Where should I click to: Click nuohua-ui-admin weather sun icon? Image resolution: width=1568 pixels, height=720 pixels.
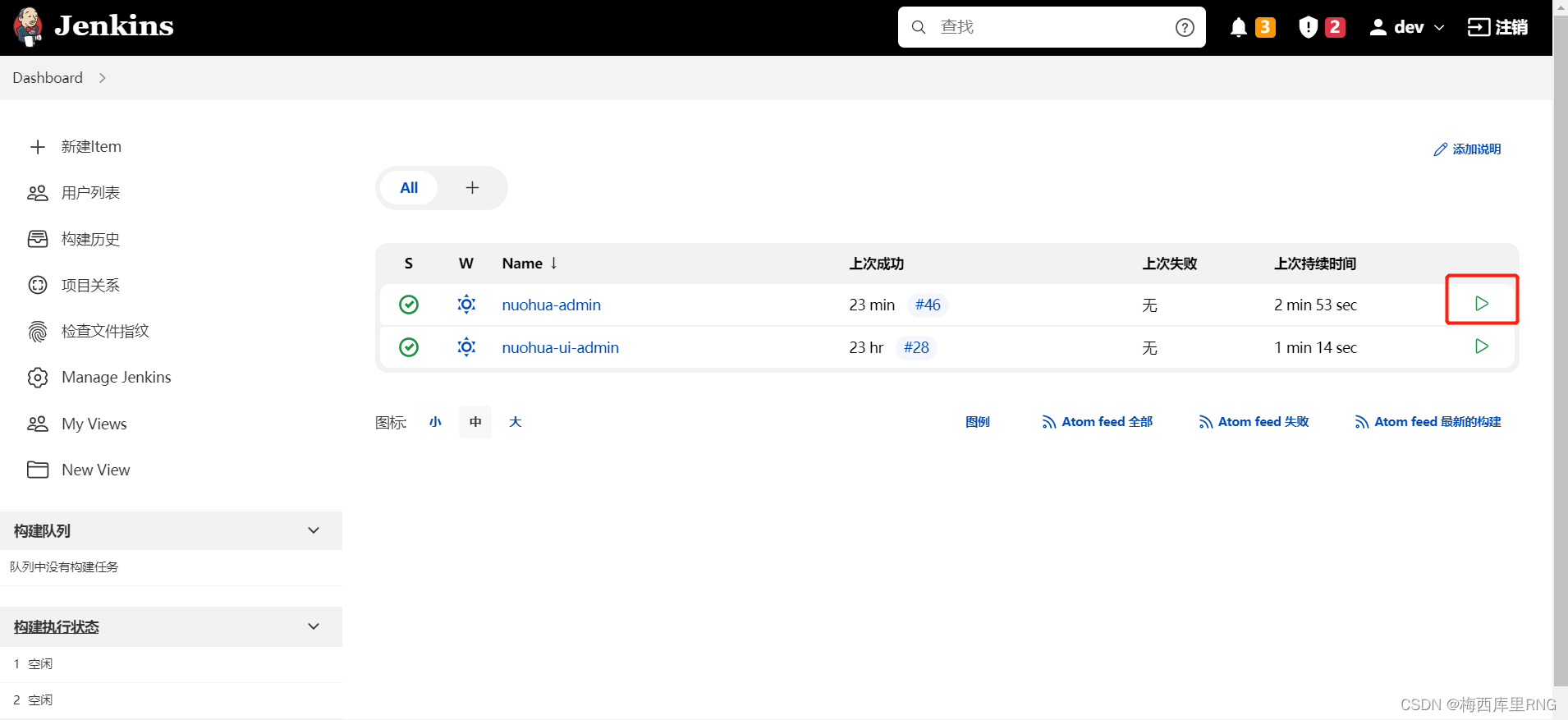coord(466,347)
